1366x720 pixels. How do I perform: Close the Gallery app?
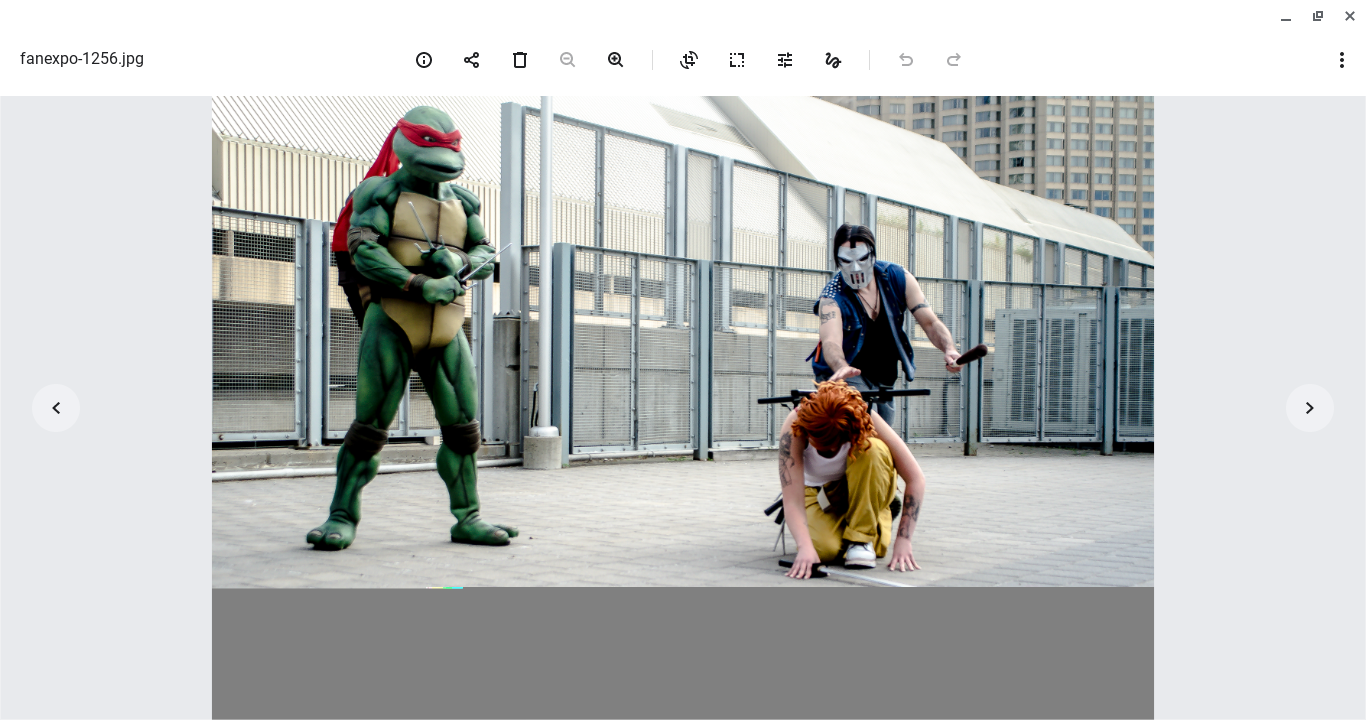[1350, 16]
